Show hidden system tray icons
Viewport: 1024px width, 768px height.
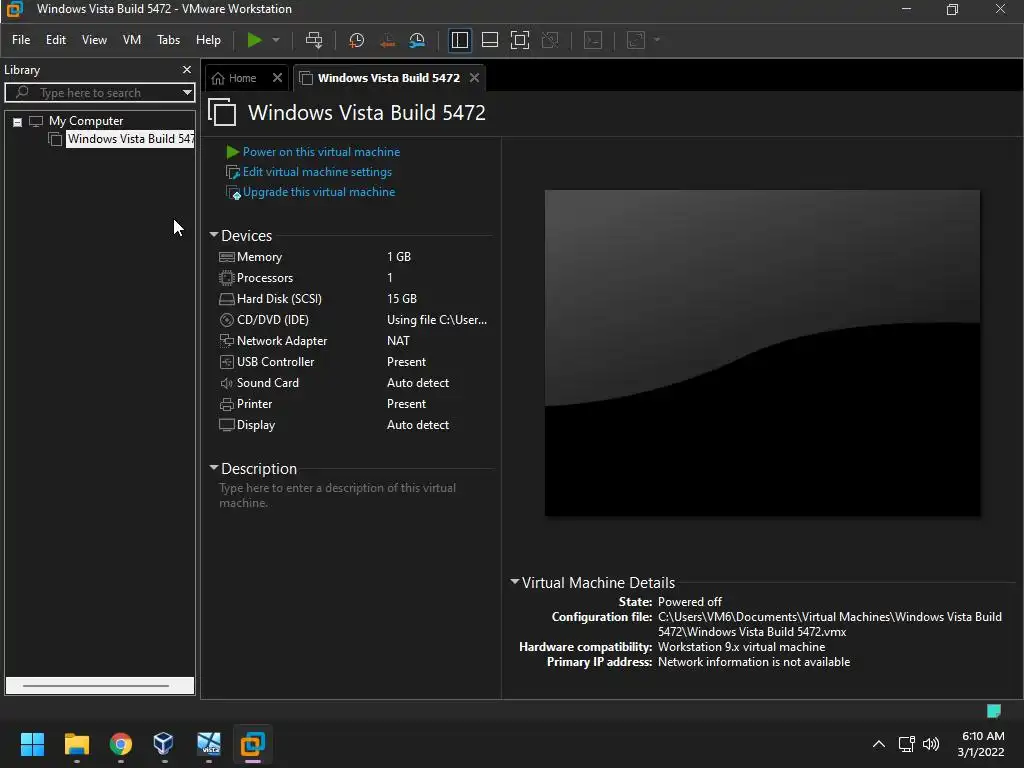tap(879, 744)
